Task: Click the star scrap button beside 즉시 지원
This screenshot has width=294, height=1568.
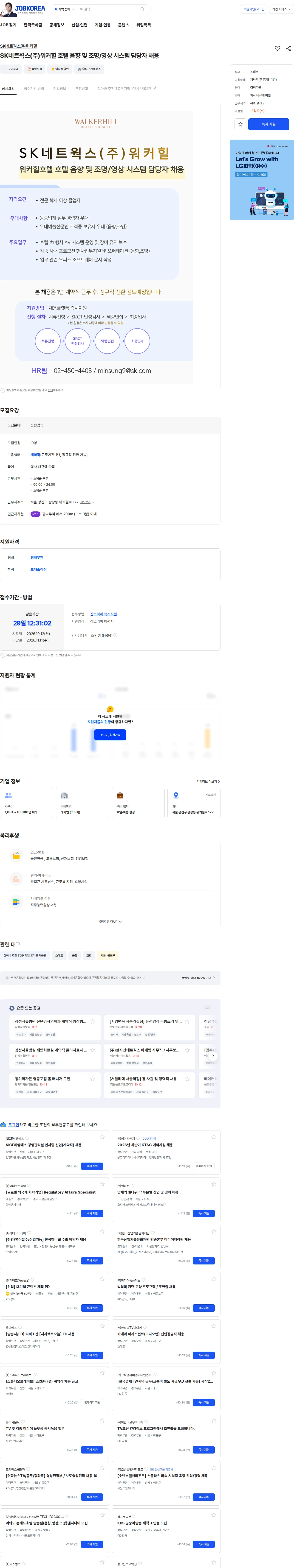Action: coord(240,124)
